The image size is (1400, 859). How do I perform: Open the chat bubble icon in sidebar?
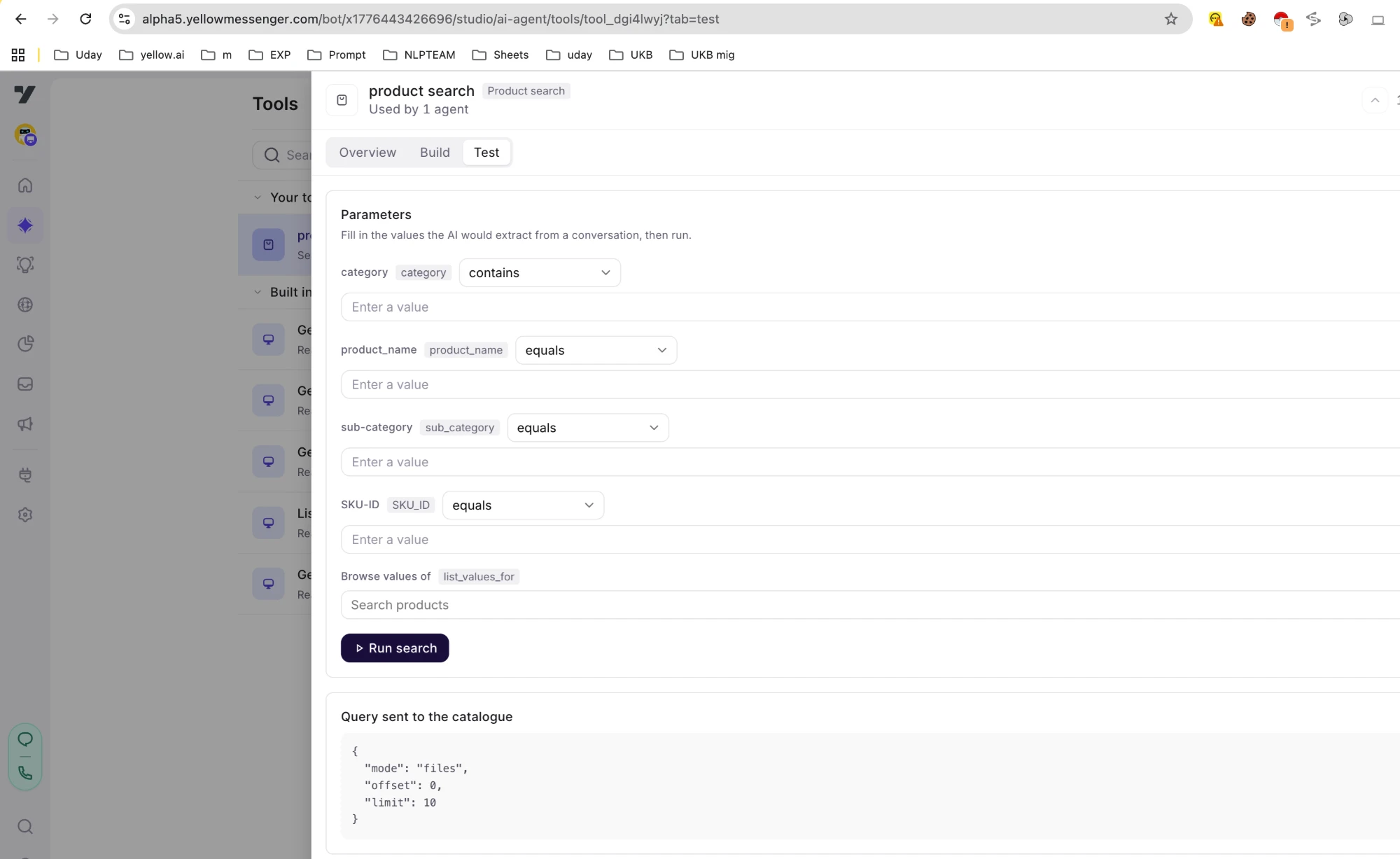coord(25,739)
